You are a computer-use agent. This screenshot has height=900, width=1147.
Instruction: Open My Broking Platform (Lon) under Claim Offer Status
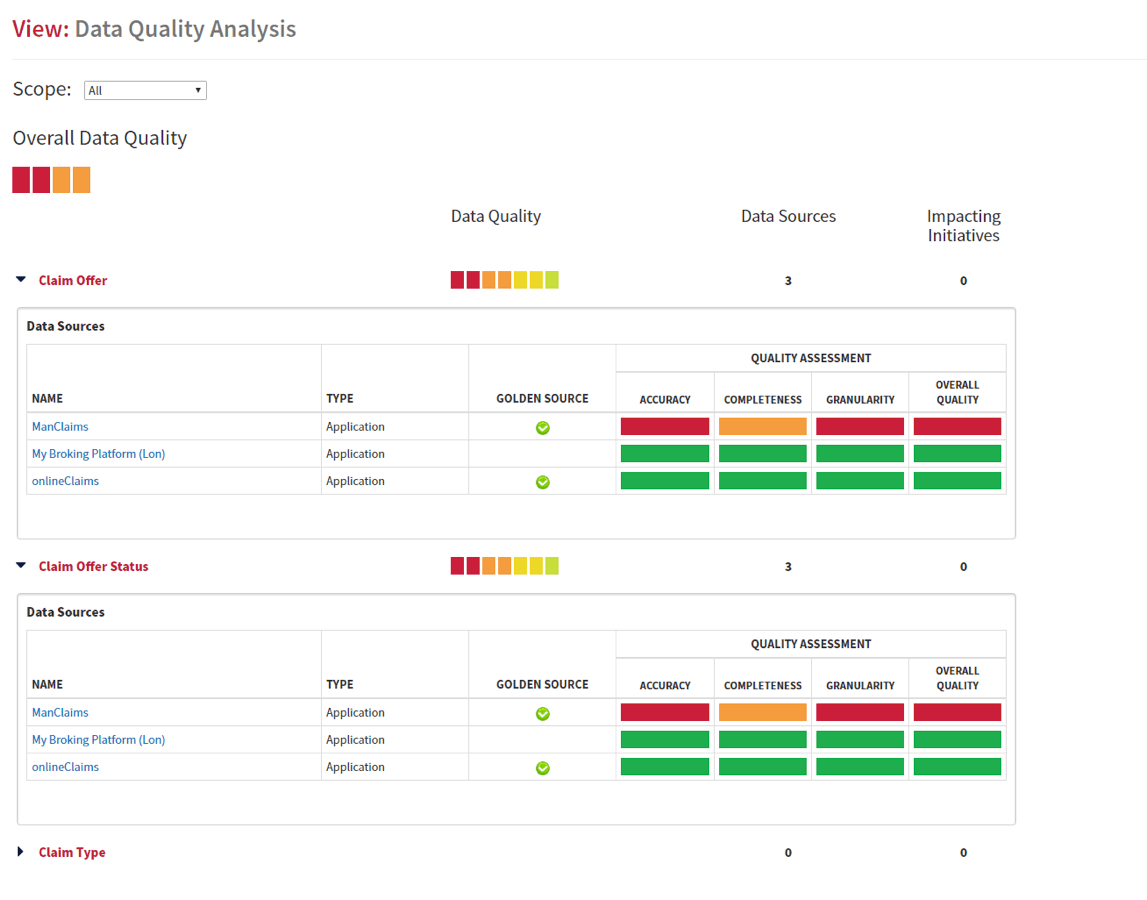click(98, 740)
